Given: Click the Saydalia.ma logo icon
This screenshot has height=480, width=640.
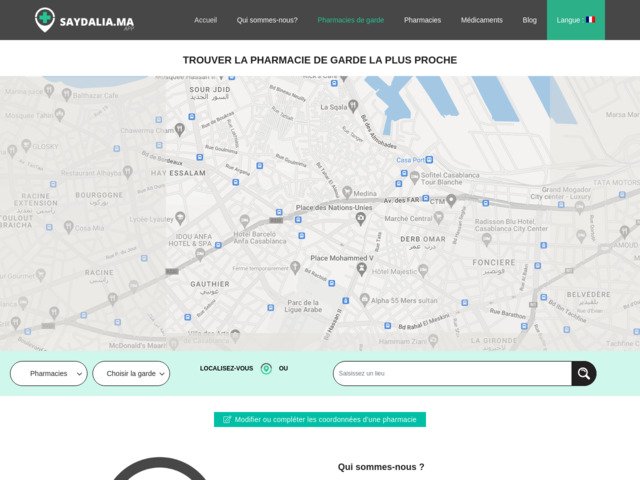Looking at the screenshot, I should click(x=46, y=19).
